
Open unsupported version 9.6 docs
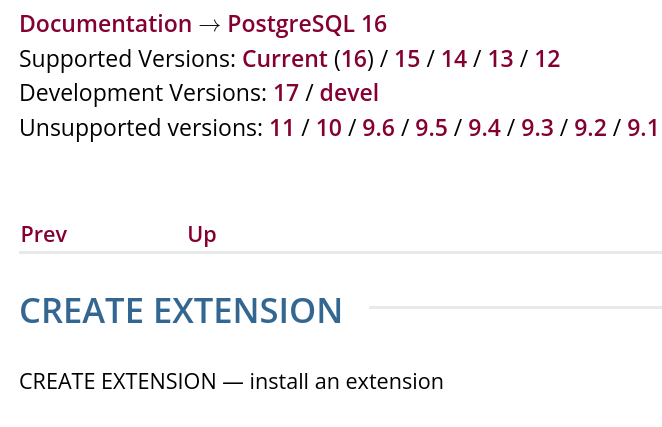(x=378, y=129)
